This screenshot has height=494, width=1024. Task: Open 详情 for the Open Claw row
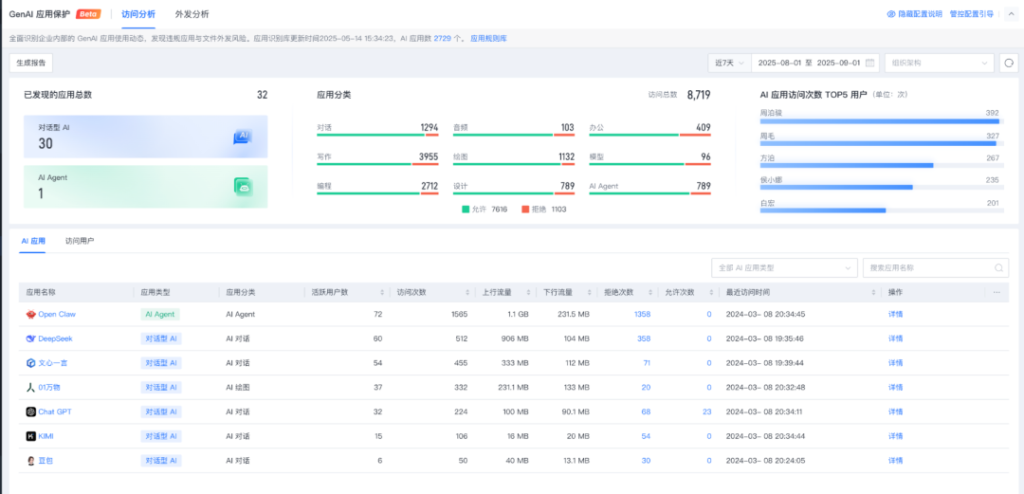(895, 314)
